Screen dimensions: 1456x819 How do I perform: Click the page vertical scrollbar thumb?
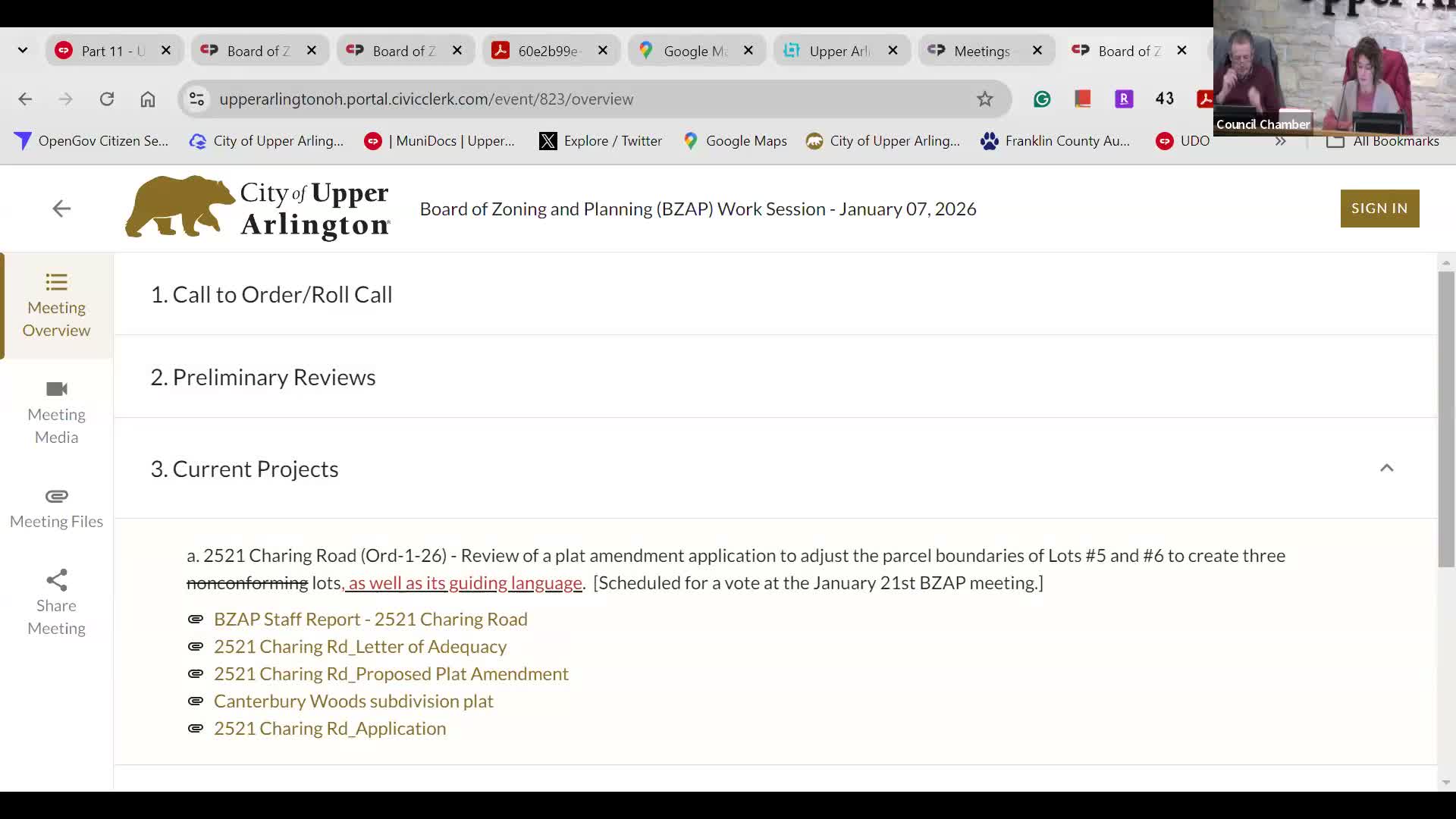[1446, 419]
